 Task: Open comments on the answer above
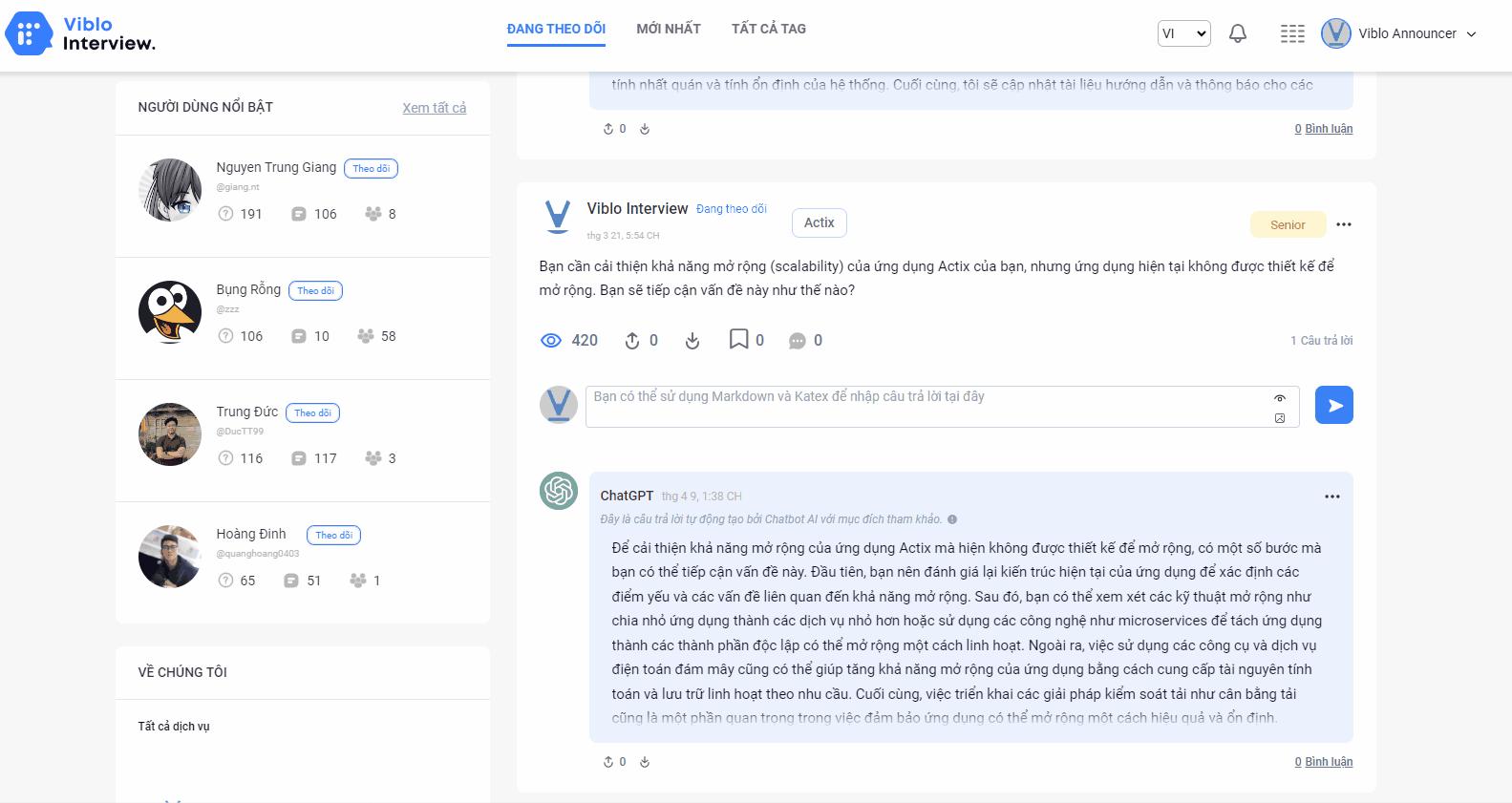coord(1324,129)
